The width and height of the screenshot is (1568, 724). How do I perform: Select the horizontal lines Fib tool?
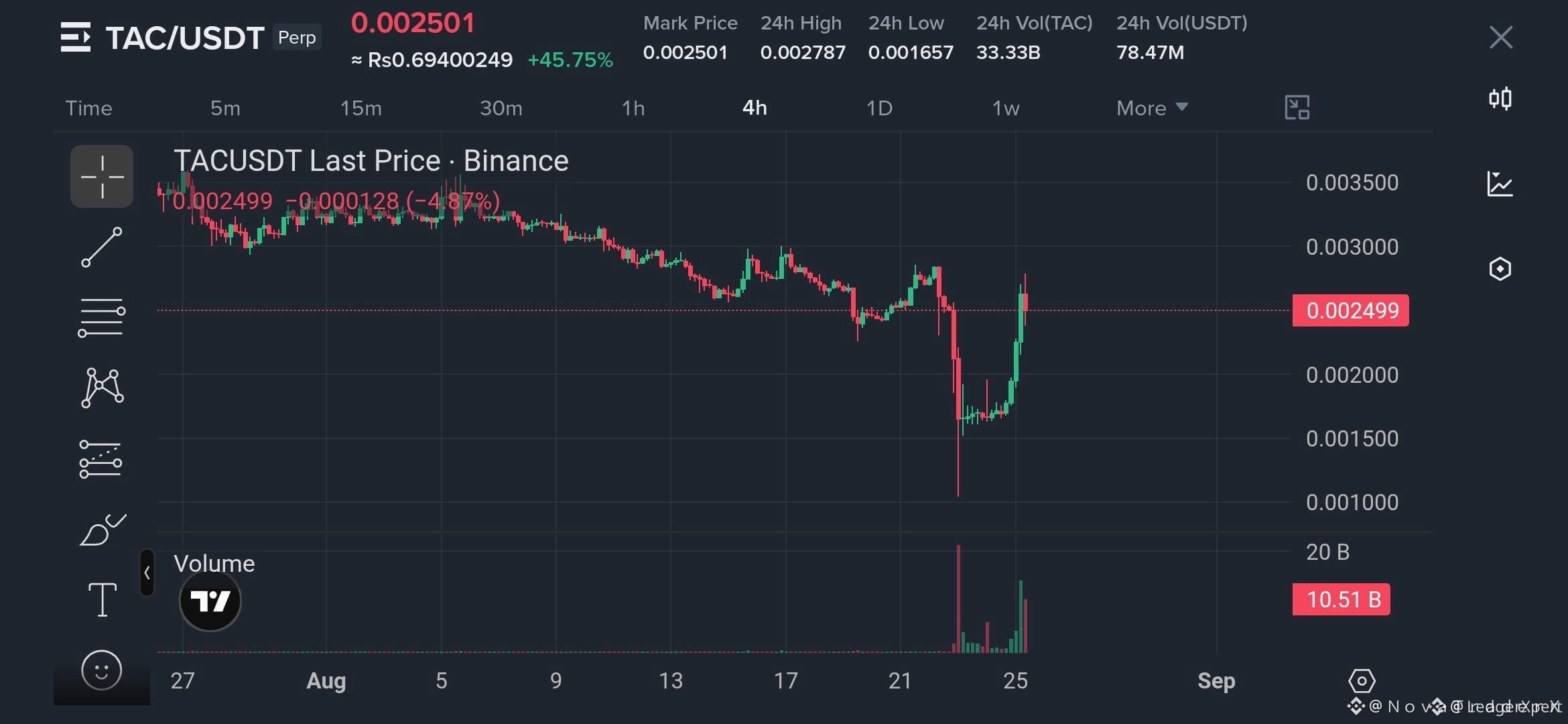102,318
